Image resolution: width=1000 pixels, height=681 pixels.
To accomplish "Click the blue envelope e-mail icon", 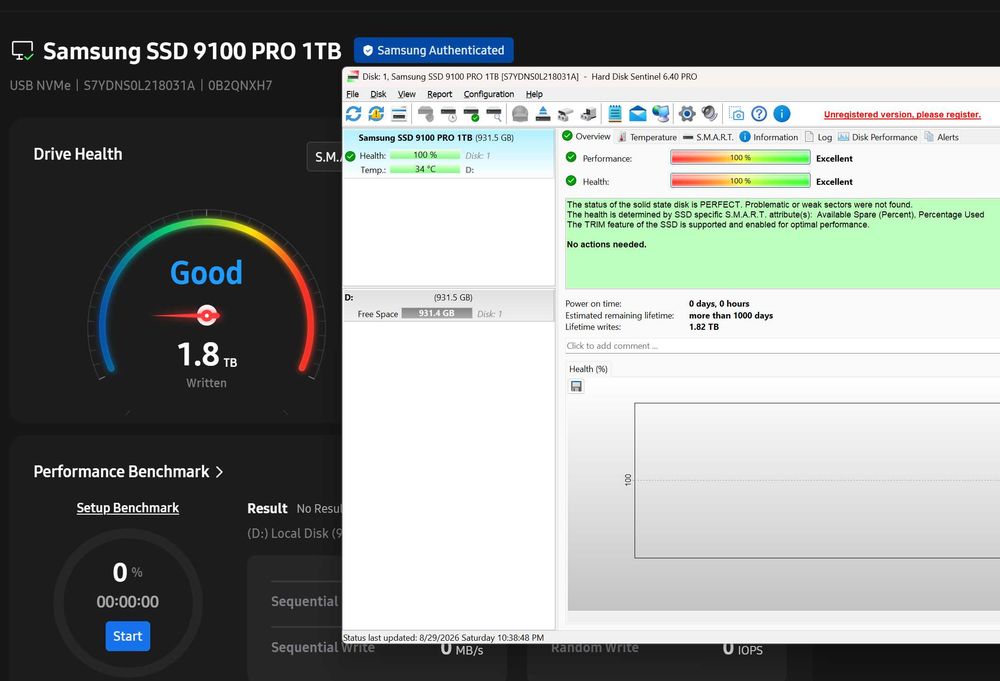I will 638,114.
